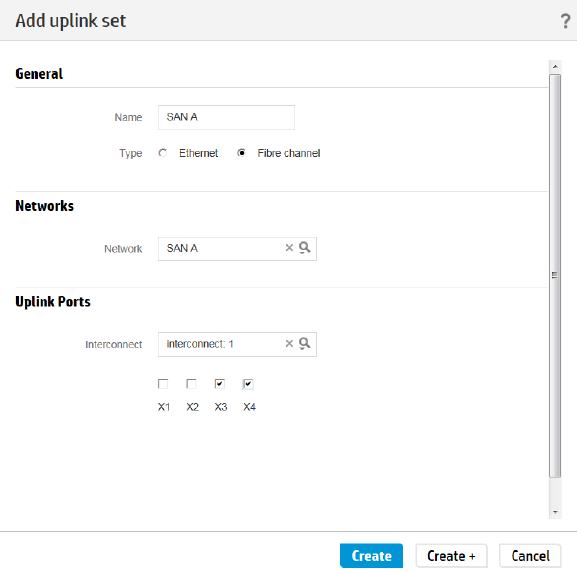Click the Create + button
This screenshot has width=577, height=572.
coord(451,555)
